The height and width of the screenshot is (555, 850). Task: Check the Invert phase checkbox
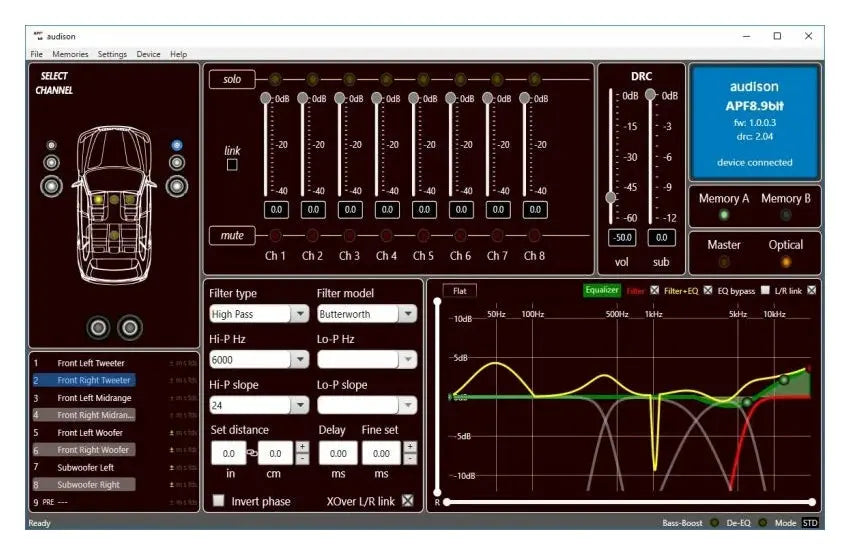[x=218, y=501]
